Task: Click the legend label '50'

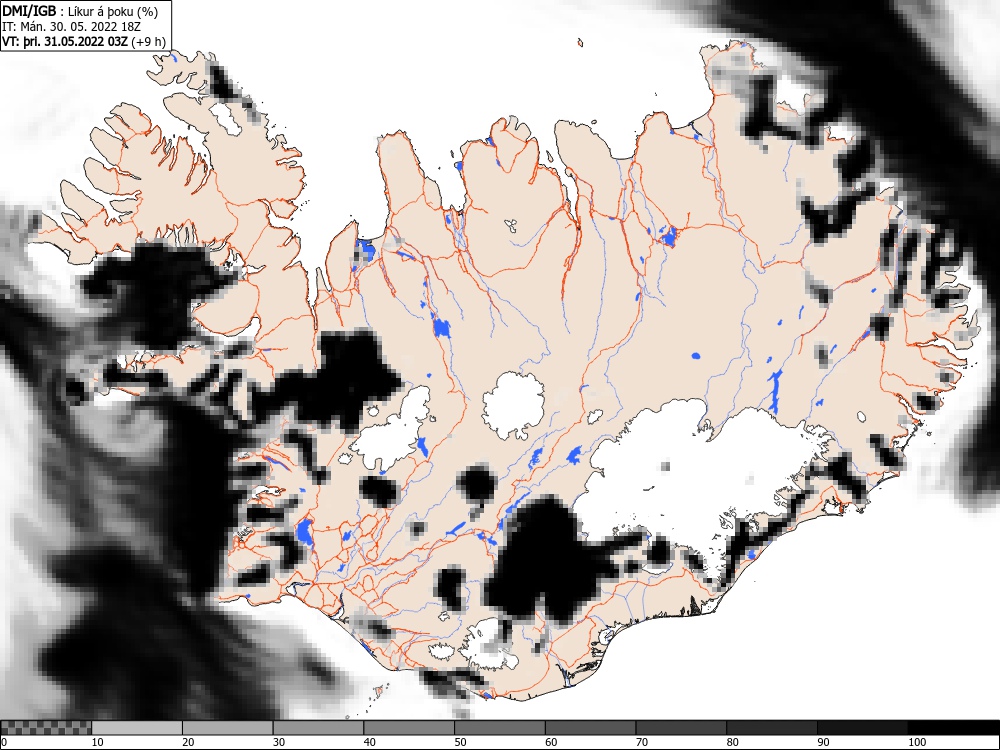Action: tap(460, 742)
